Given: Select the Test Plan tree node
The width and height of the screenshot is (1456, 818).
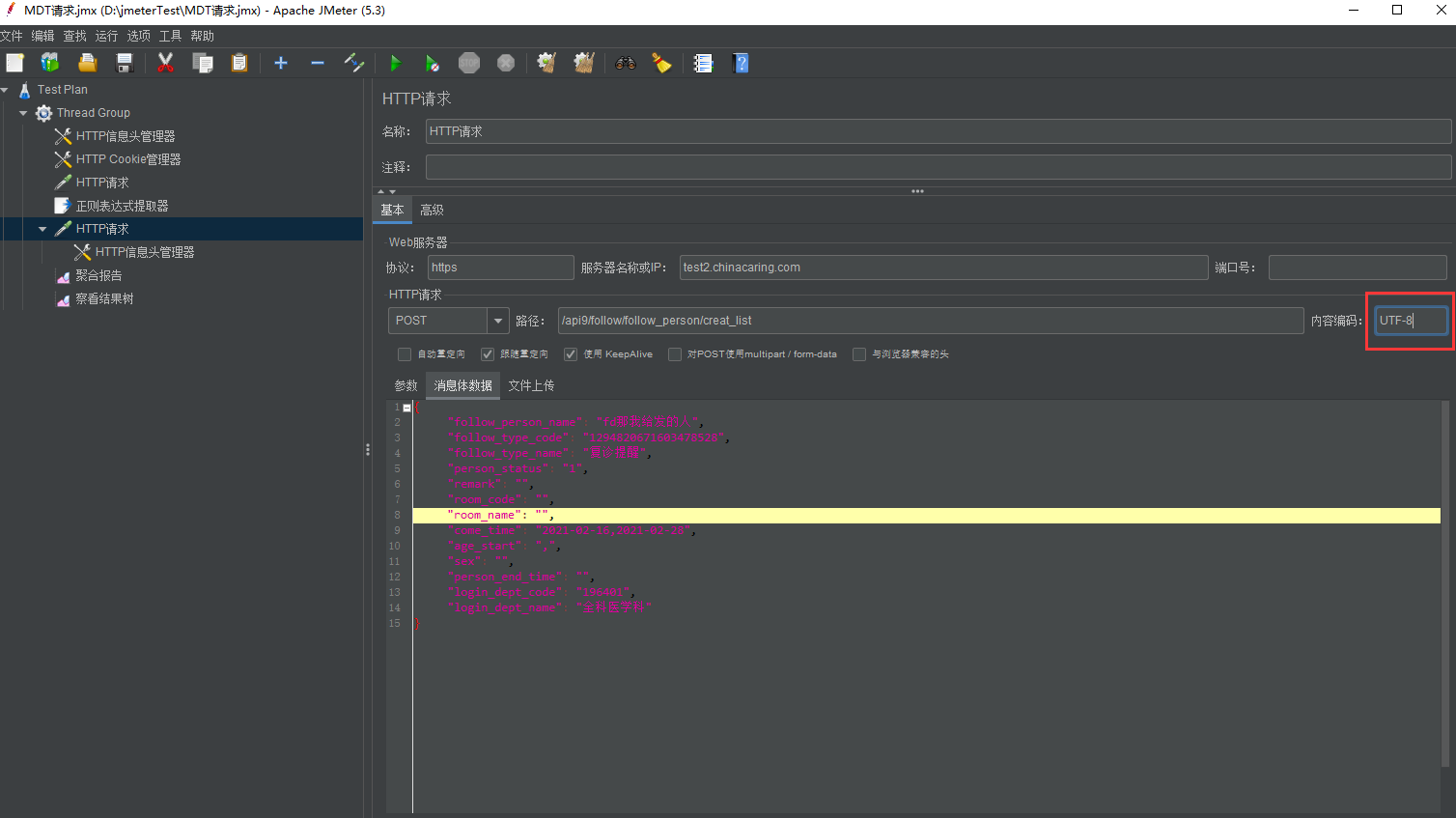Looking at the screenshot, I should pyautogui.click(x=63, y=90).
